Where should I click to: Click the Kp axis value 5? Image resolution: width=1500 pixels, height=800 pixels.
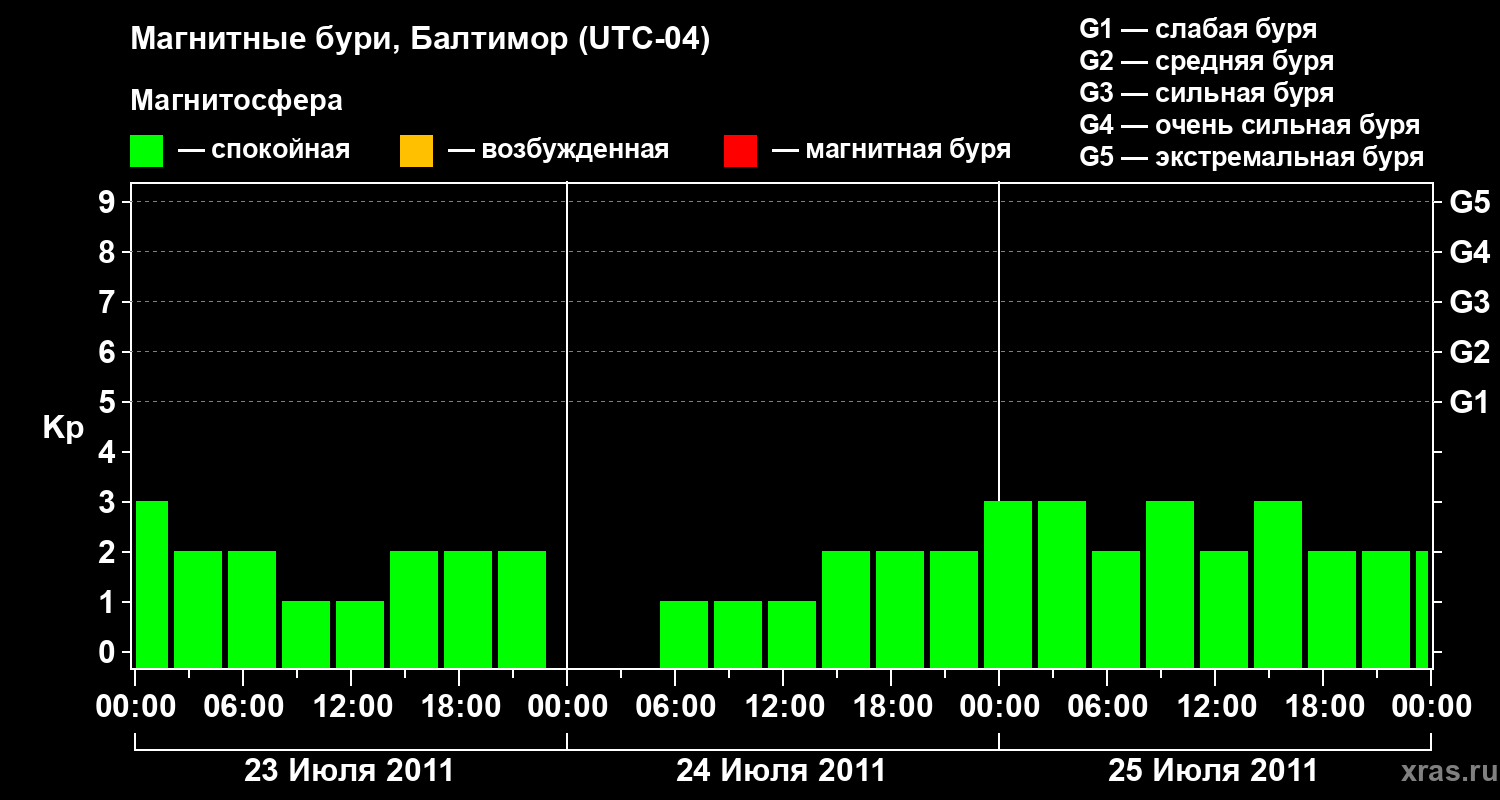(109, 402)
